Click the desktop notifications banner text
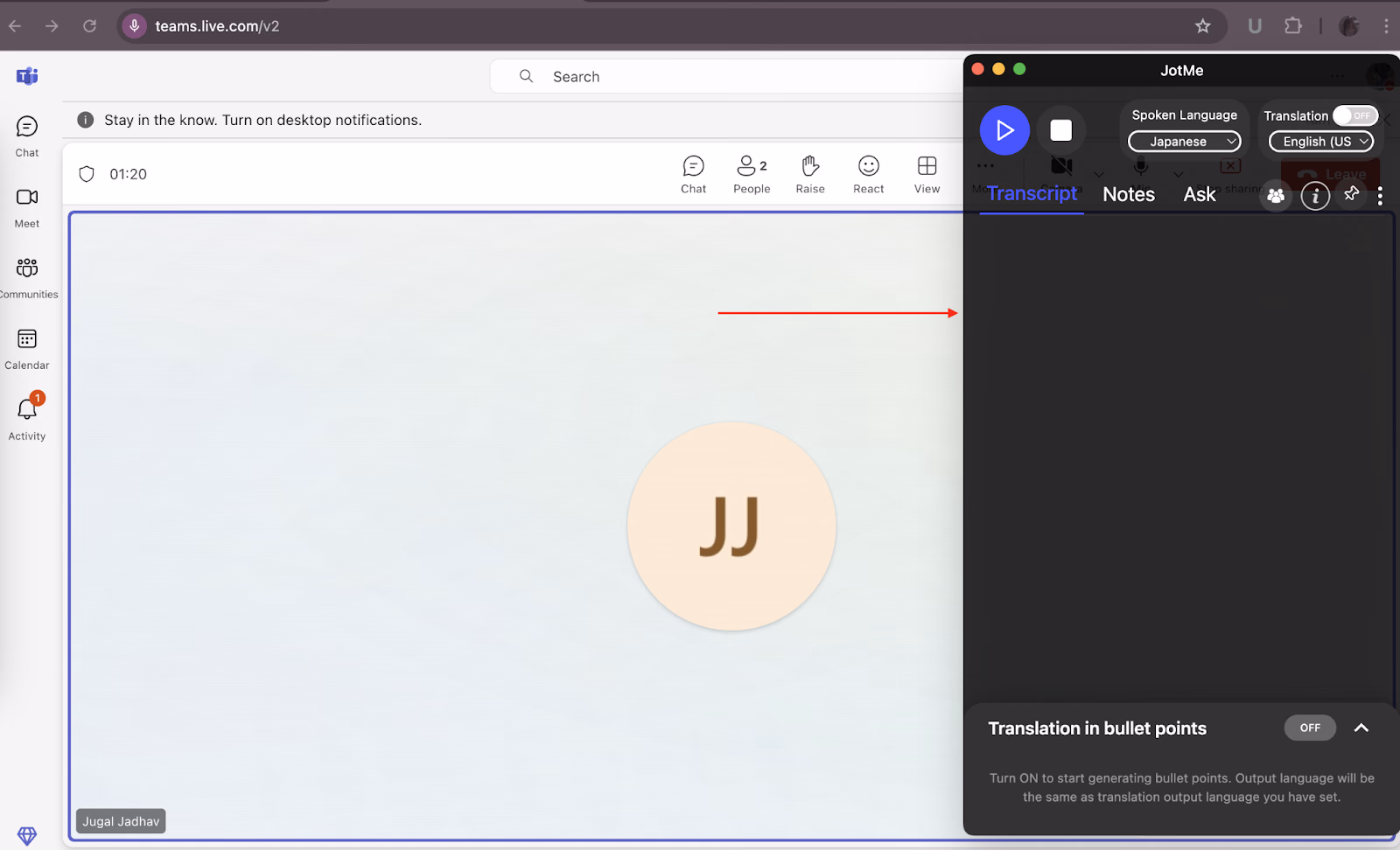 pyautogui.click(x=262, y=120)
